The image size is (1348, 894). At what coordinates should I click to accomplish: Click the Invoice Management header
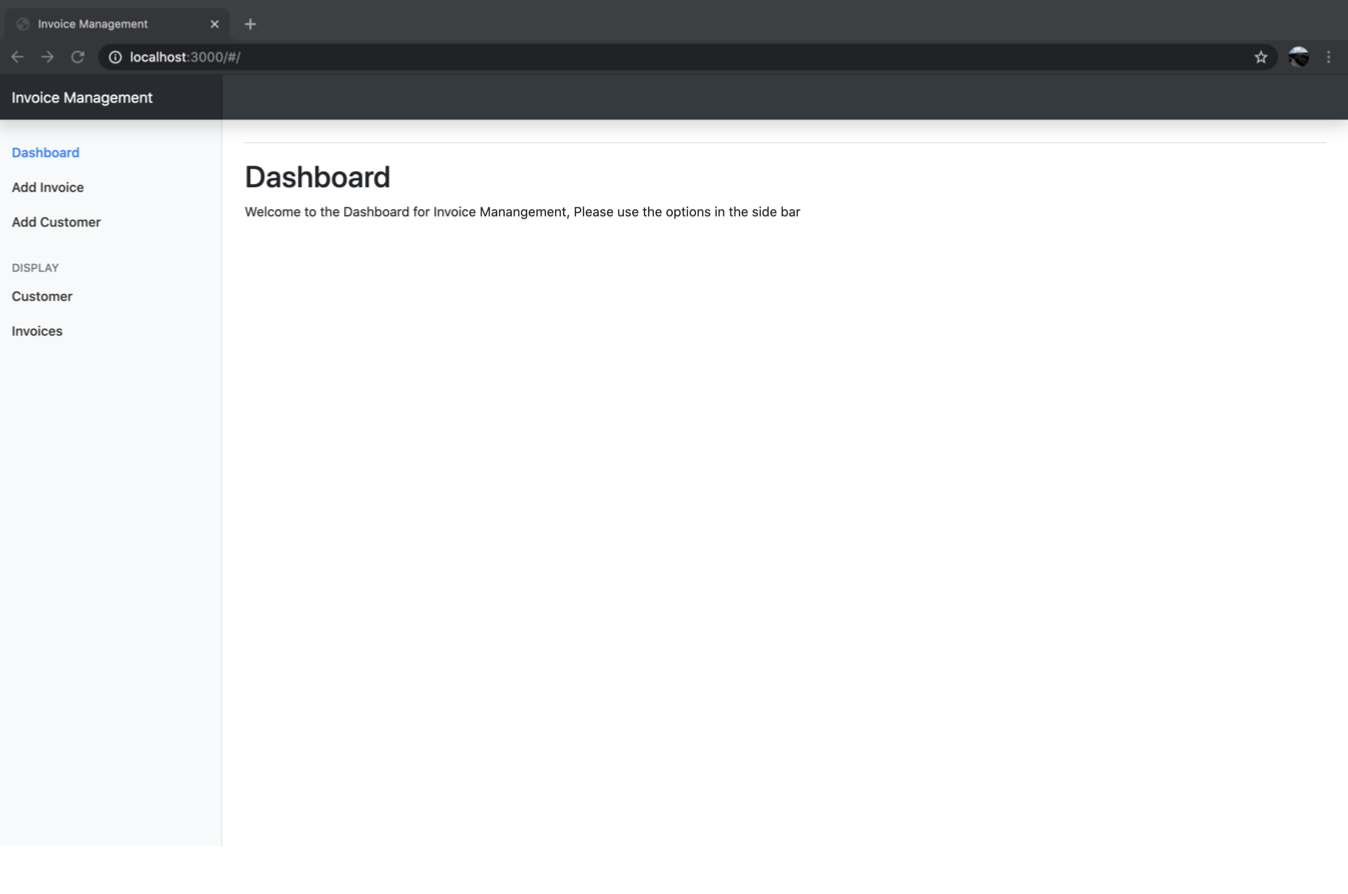[x=81, y=97]
